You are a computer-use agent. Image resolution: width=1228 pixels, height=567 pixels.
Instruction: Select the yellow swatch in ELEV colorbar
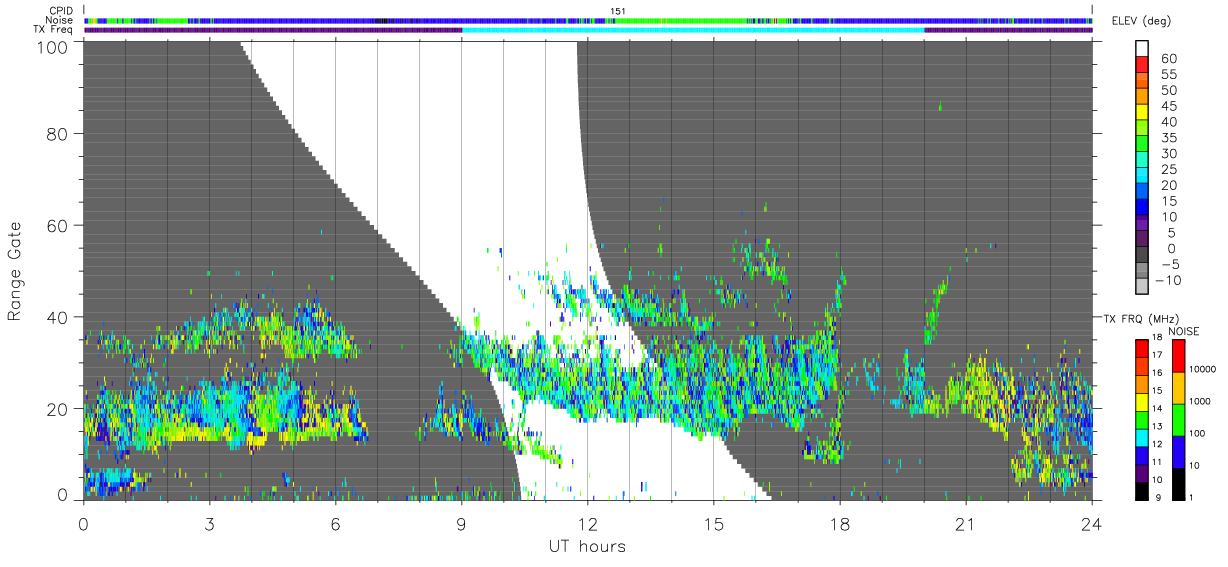[x=1143, y=112]
